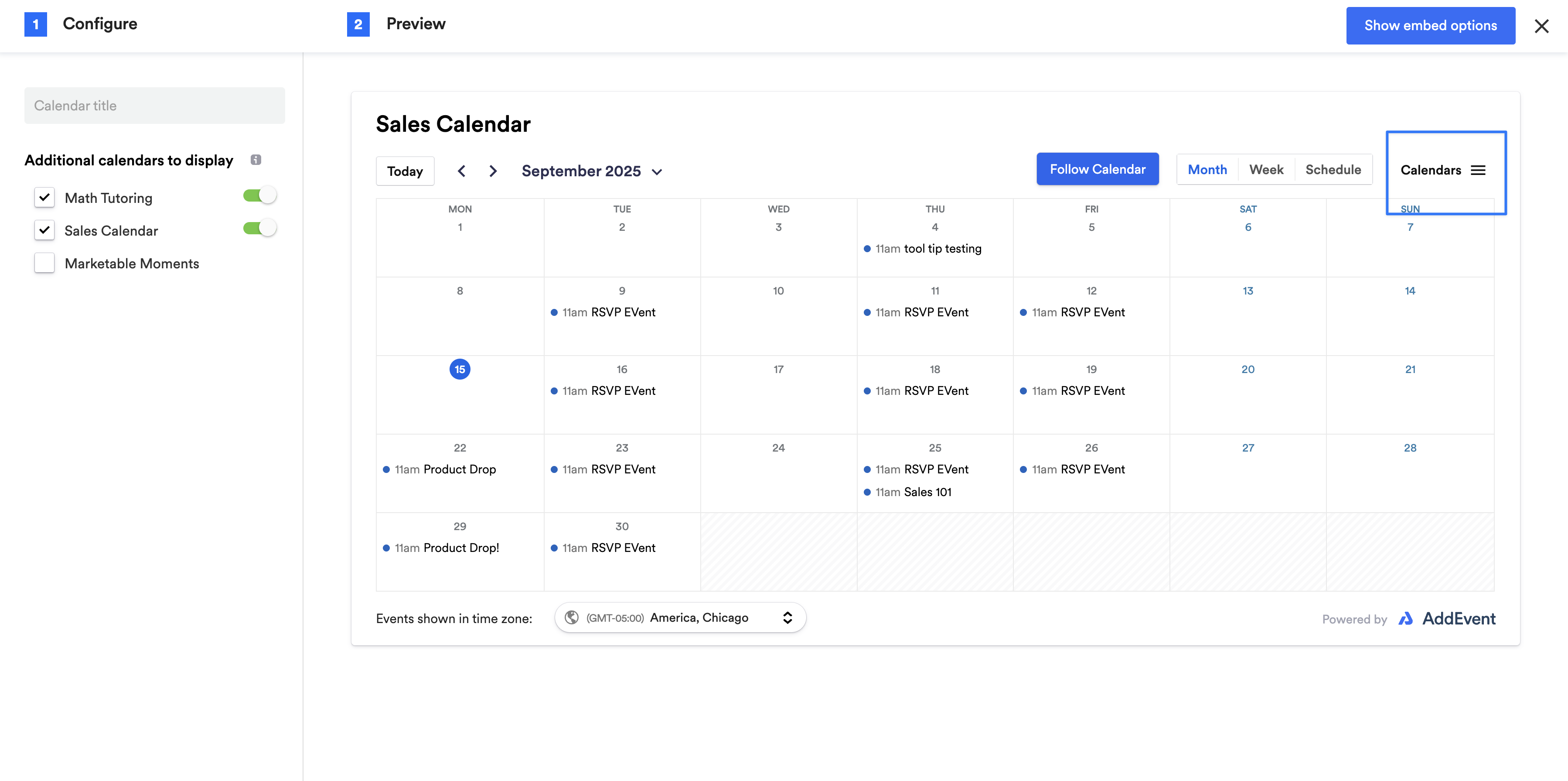1568x781 pixels.
Task: Go to next month arrow
Action: (x=493, y=171)
